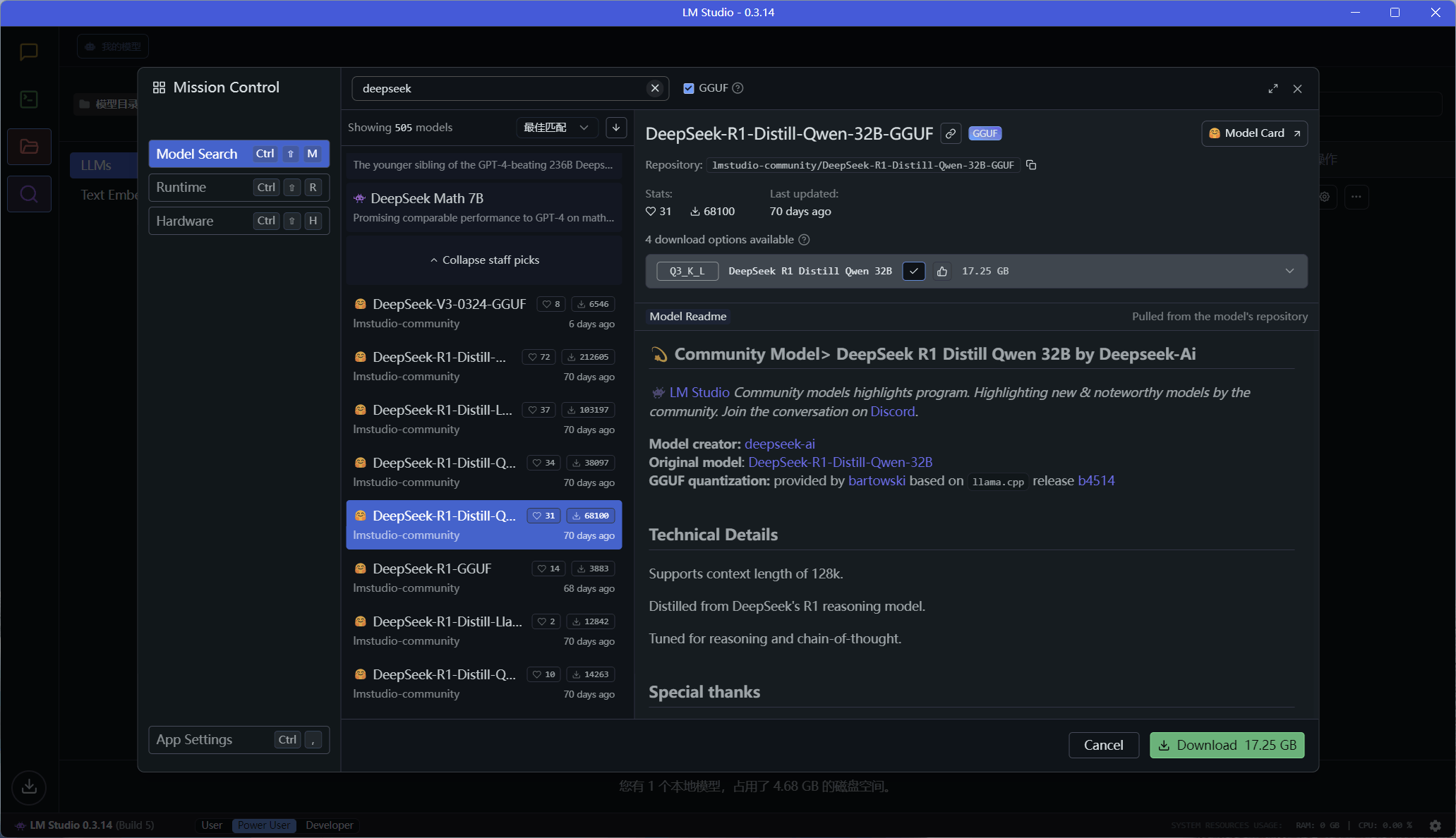The width and height of the screenshot is (1456, 838).
Task: Open the 最佳匹配 sort dropdown
Action: (x=556, y=128)
